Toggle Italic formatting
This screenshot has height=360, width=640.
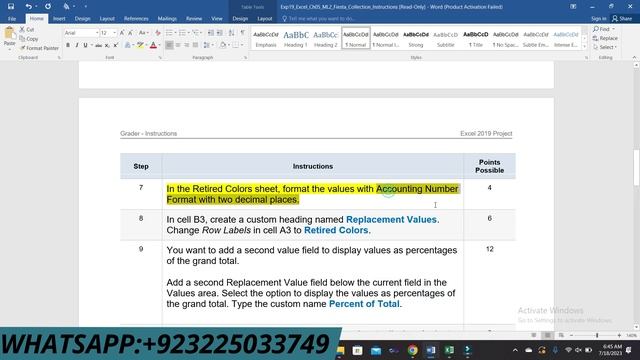pyautogui.click(x=76, y=45)
